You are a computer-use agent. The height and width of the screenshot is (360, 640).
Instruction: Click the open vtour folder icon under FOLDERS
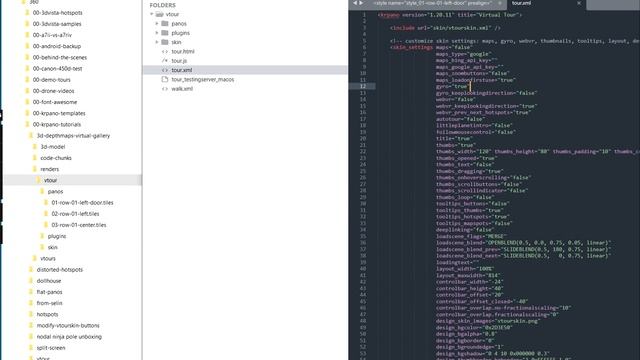pos(160,14)
